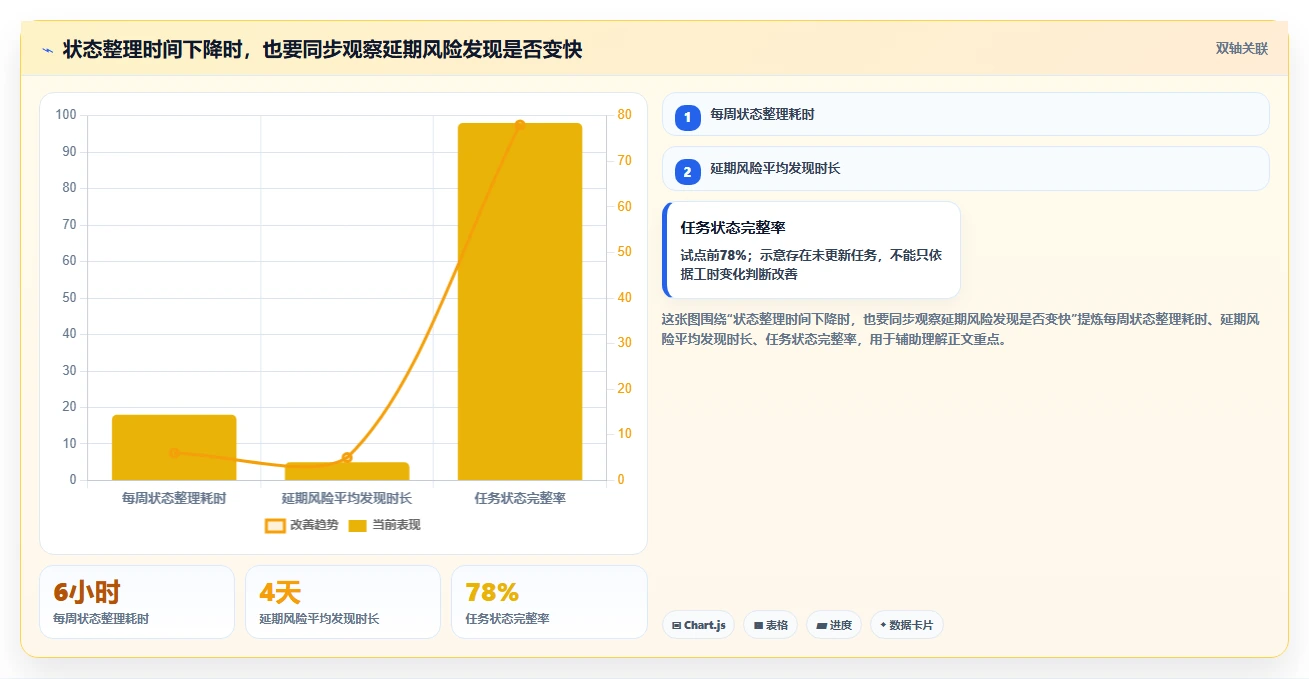Click x-axis label 每周状态整理耗时
Image resolution: width=1309 pixels, height=679 pixels.
(x=174, y=498)
